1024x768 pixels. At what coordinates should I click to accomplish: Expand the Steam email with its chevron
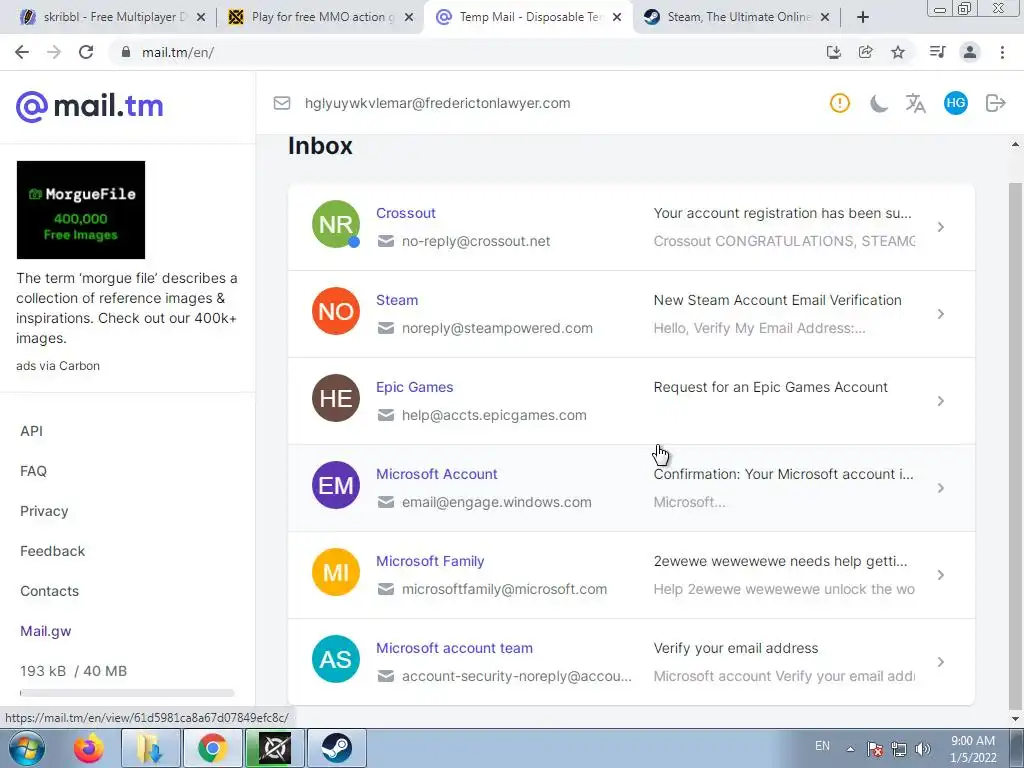coord(940,313)
